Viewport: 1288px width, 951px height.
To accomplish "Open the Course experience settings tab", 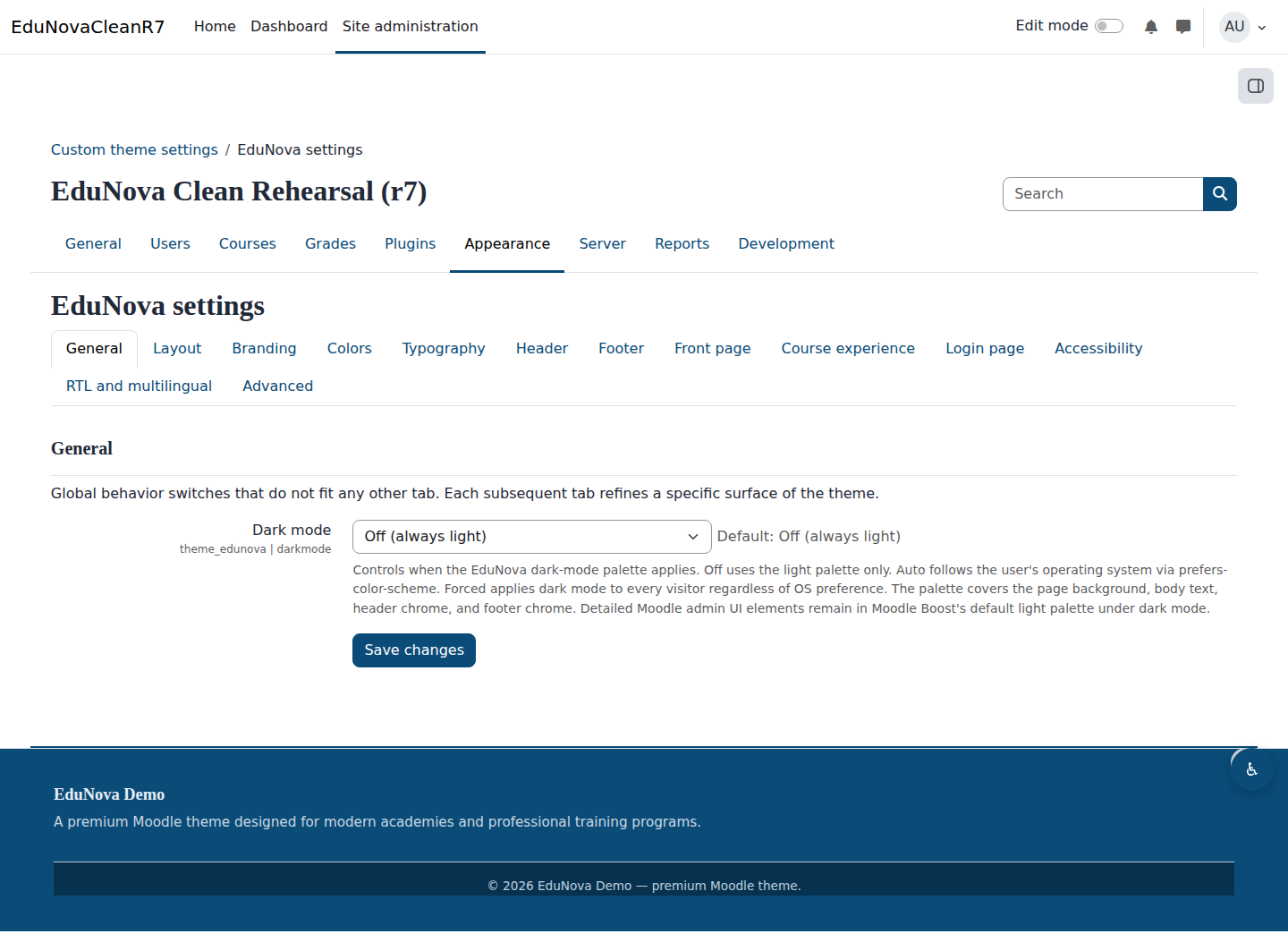I will tap(848, 349).
